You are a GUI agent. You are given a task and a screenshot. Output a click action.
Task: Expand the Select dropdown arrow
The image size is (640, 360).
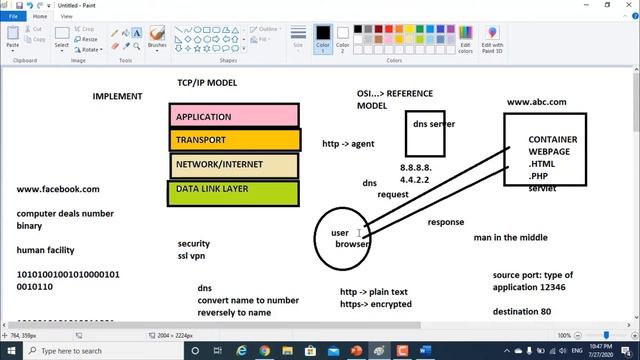(x=62, y=51)
